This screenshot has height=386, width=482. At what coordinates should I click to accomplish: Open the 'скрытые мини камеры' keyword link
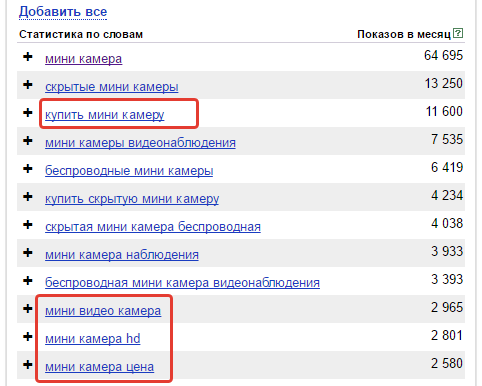click(112, 87)
